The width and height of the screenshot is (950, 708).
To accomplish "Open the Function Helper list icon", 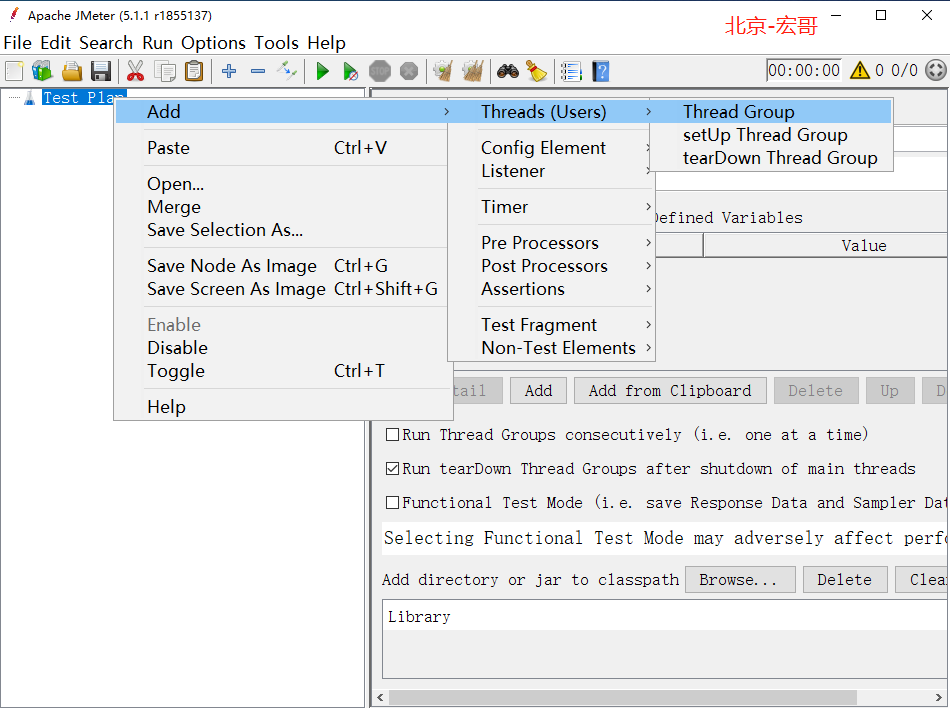I will click(571, 71).
